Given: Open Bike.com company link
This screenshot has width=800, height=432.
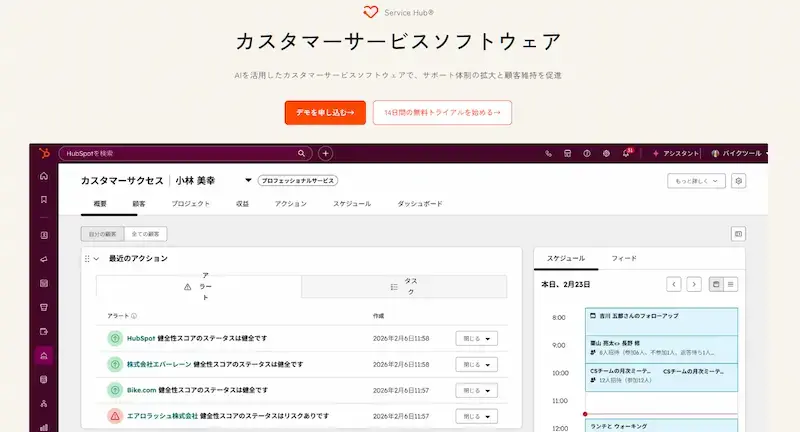Looking at the screenshot, I should 141,390.
